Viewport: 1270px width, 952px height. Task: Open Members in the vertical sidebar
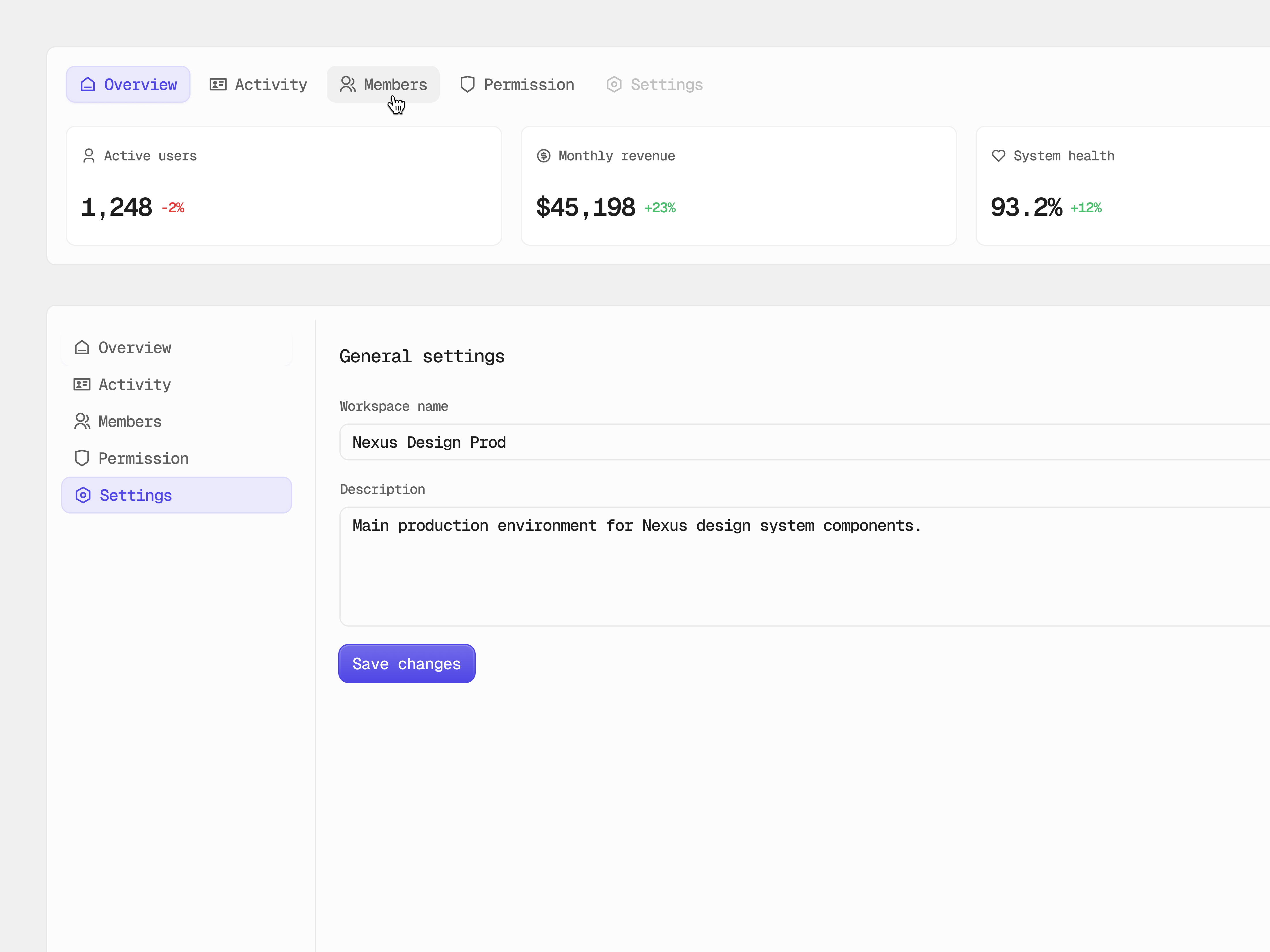[x=177, y=421]
